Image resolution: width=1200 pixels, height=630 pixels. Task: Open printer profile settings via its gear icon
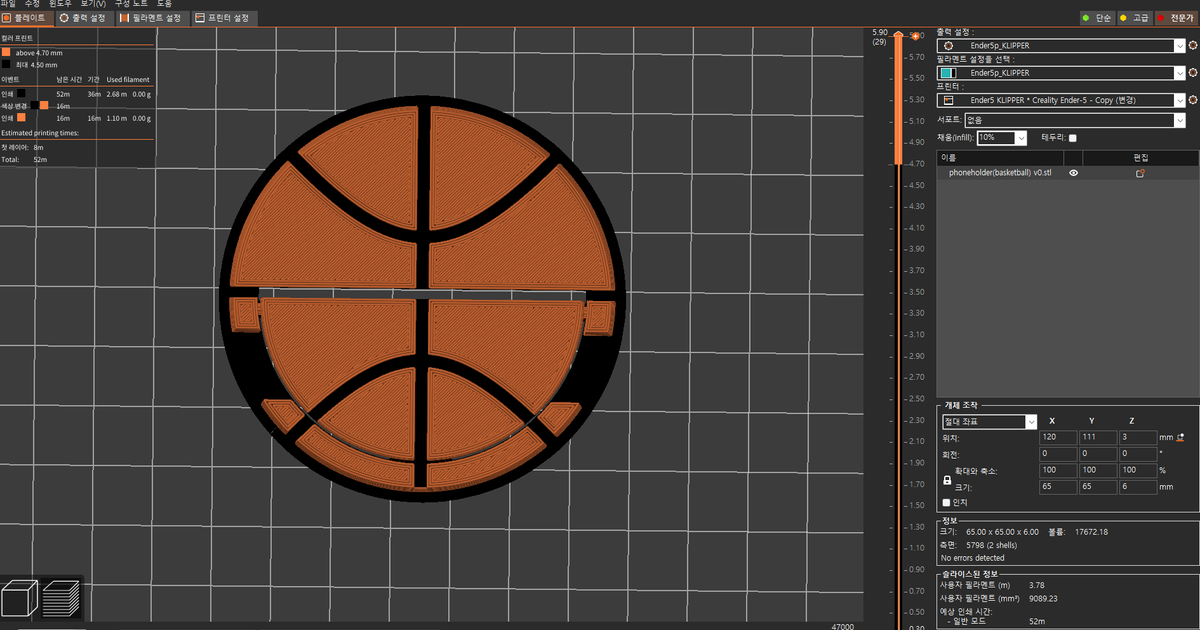click(x=1191, y=99)
